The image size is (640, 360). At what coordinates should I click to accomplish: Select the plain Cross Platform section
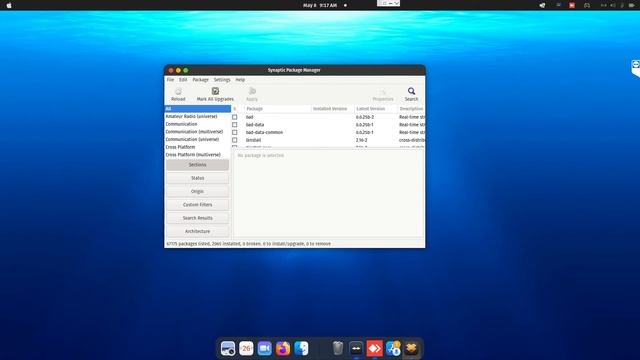click(x=198, y=147)
